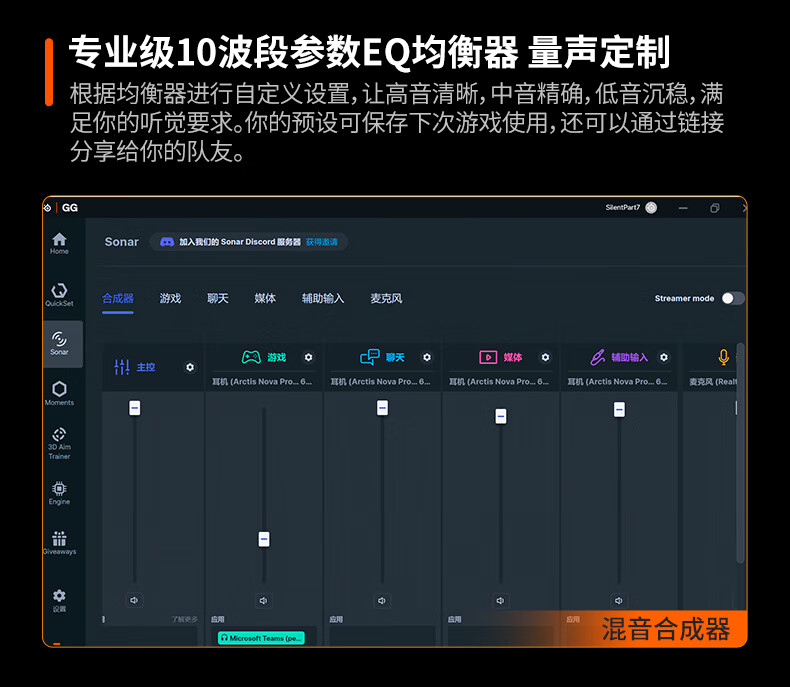Mute the 主控 master channel speaker
Viewport: 790px width, 687px height.
tap(134, 600)
